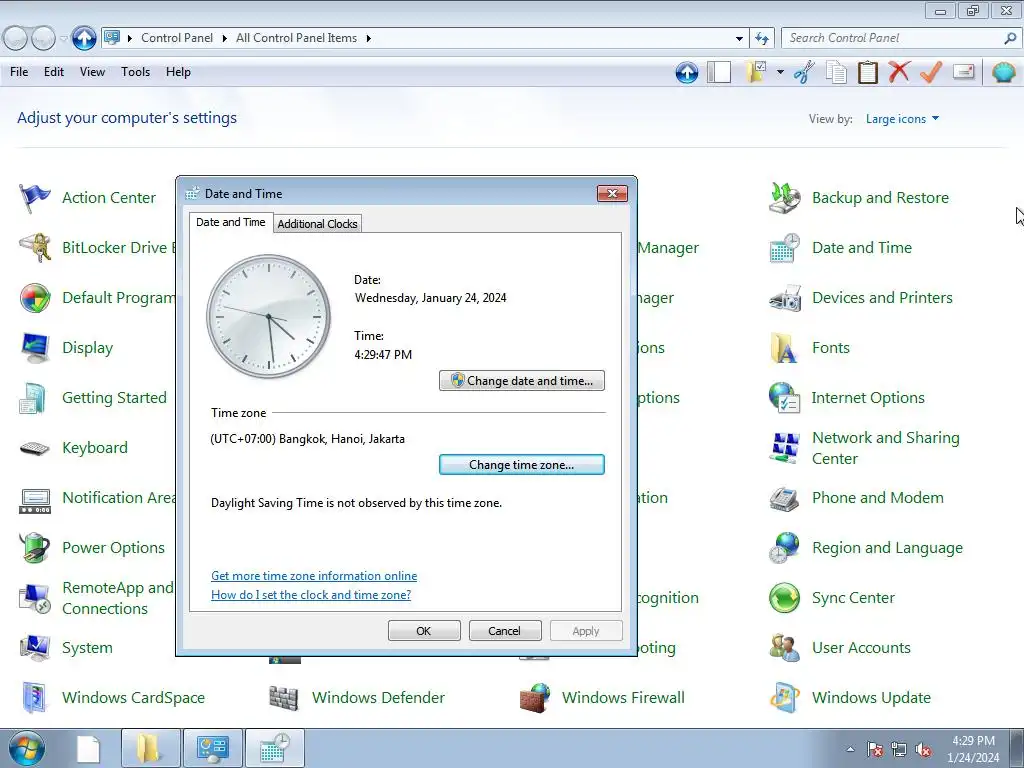Click the orange checkmark Properties icon
1024x768 pixels.
pos(931,72)
